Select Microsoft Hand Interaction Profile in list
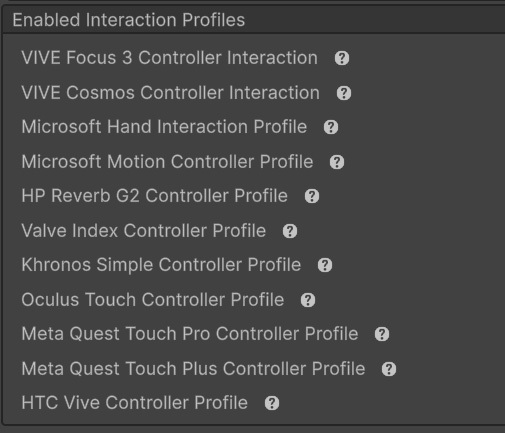 pyautogui.click(x=164, y=127)
